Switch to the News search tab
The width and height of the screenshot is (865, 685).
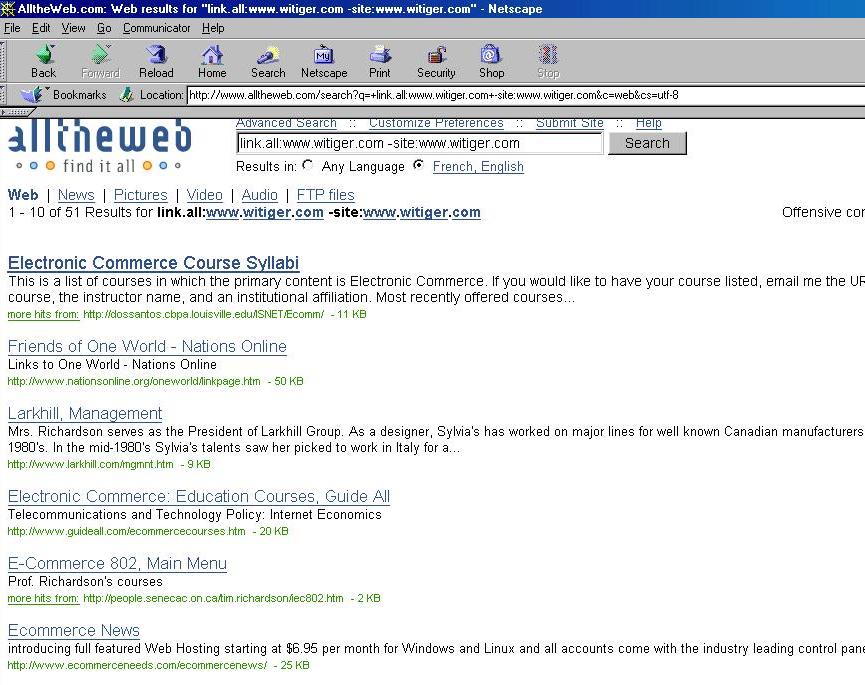click(76, 195)
